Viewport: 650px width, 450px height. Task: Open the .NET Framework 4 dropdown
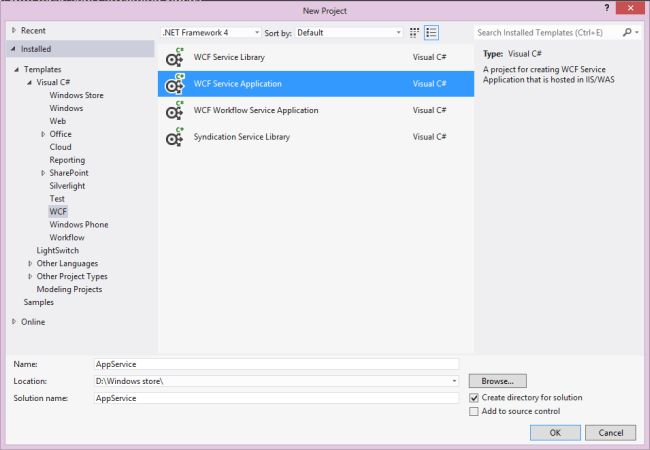[x=211, y=33]
